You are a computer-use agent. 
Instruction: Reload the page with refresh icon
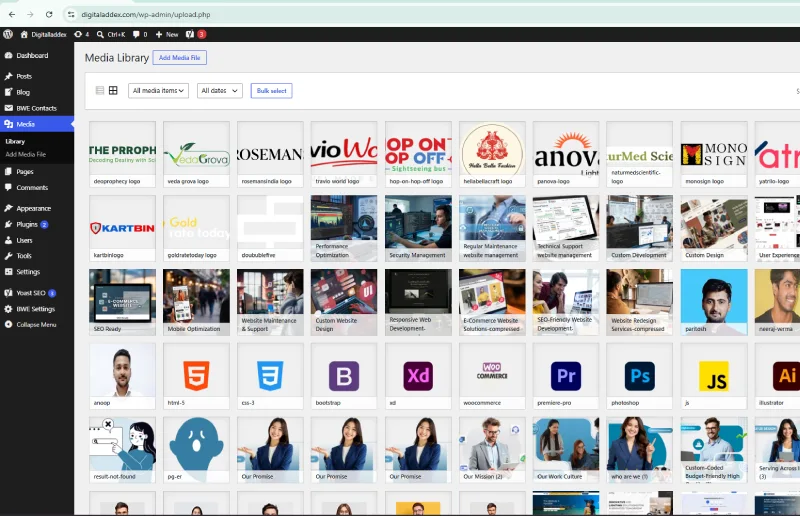[49, 14]
